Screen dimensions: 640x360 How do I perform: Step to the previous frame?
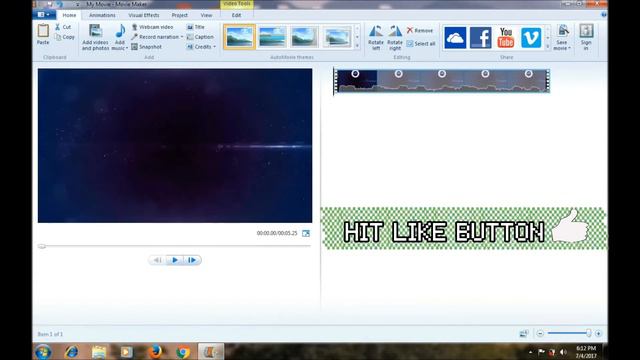(157, 260)
